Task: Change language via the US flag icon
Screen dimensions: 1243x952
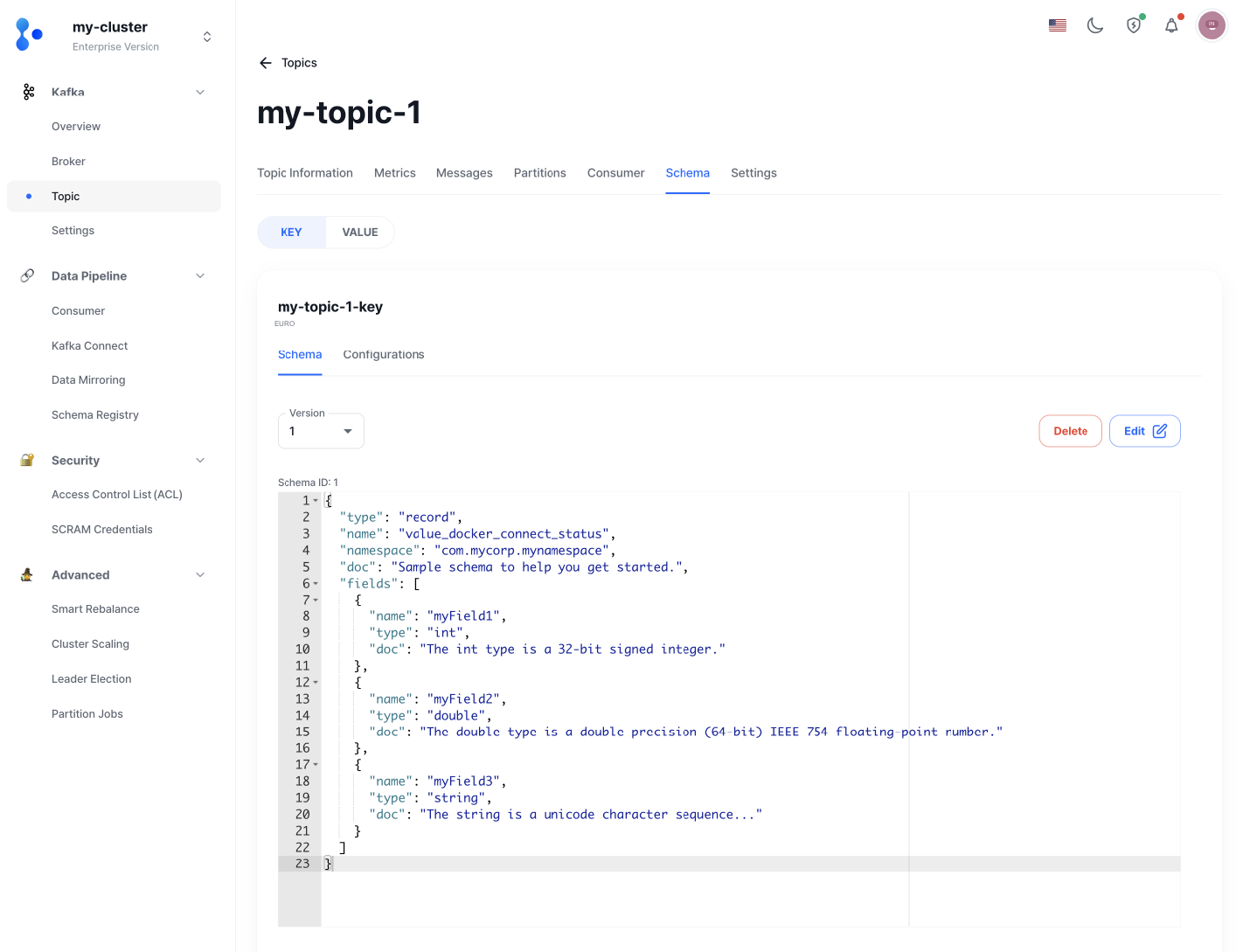Action: pyautogui.click(x=1057, y=24)
